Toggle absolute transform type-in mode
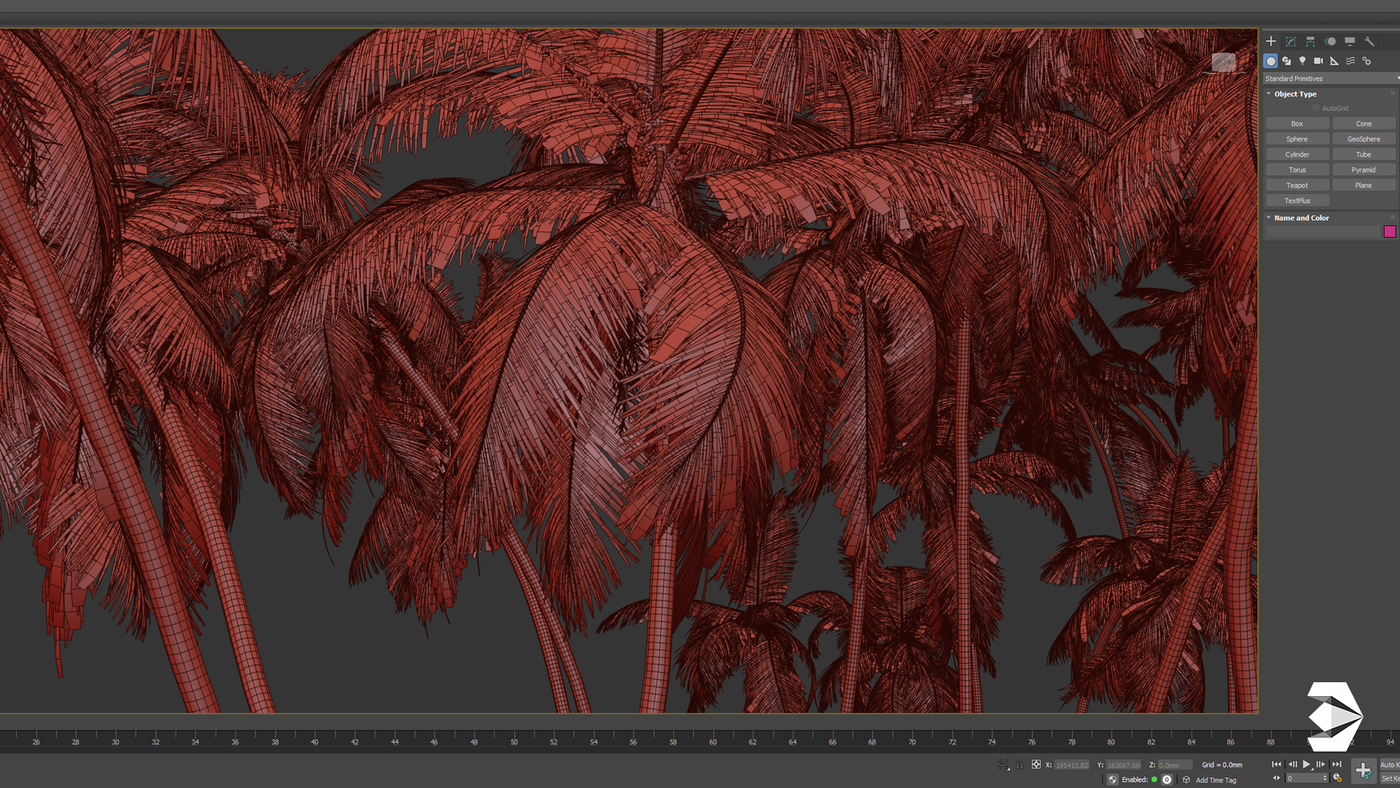The height and width of the screenshot is (788, 1400). click(1036, 765)
